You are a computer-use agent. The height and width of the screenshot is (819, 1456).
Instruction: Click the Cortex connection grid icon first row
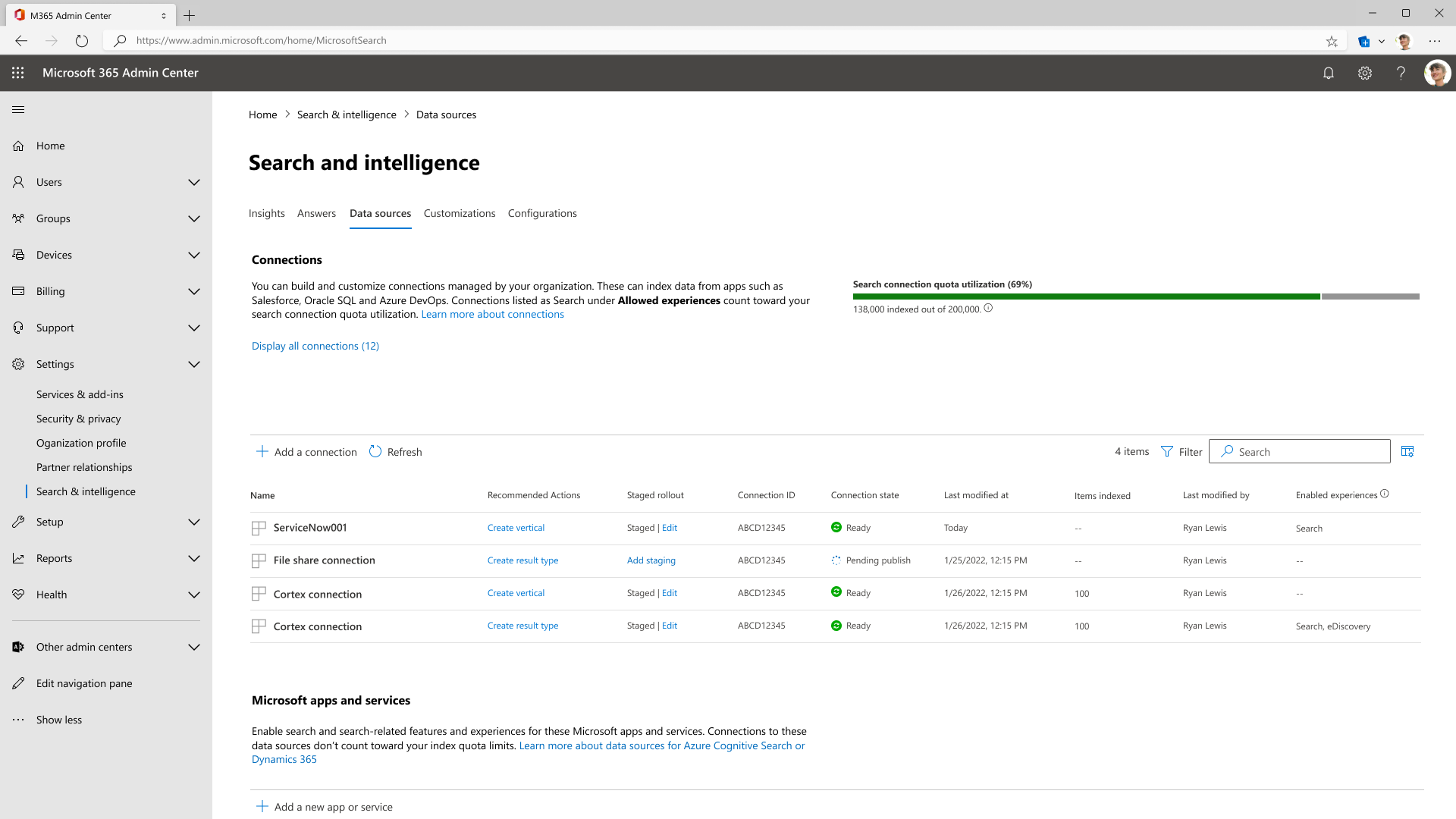coord(258,593)
